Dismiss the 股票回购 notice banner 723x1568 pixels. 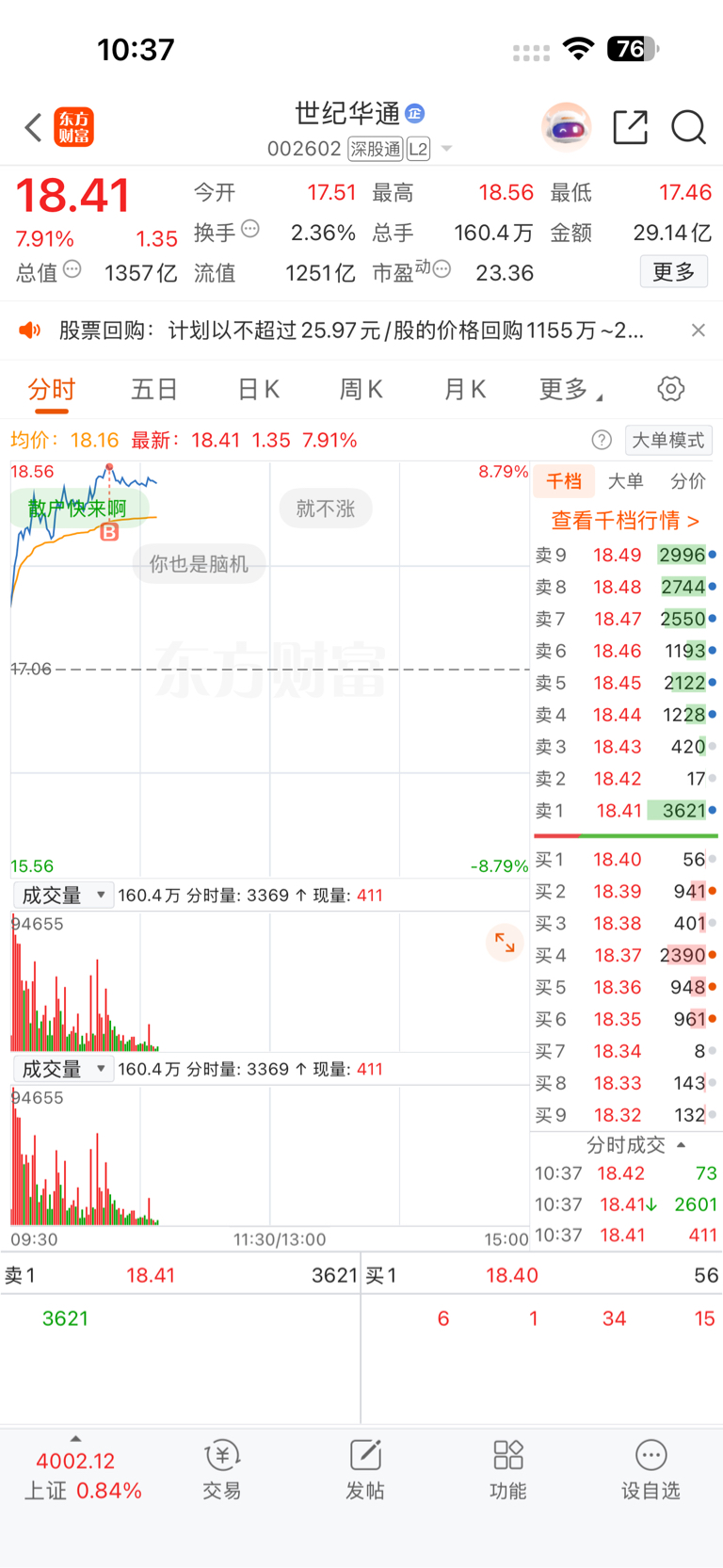click(698, 330)
